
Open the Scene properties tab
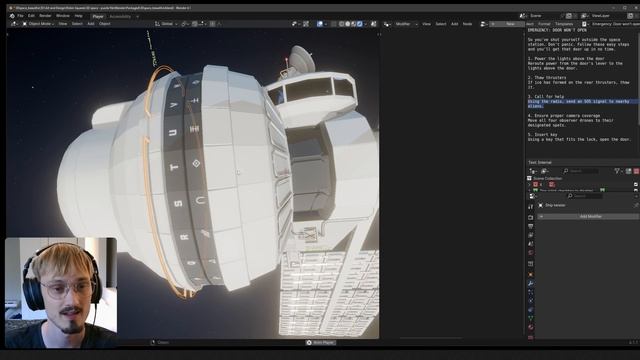pos(531,244)
